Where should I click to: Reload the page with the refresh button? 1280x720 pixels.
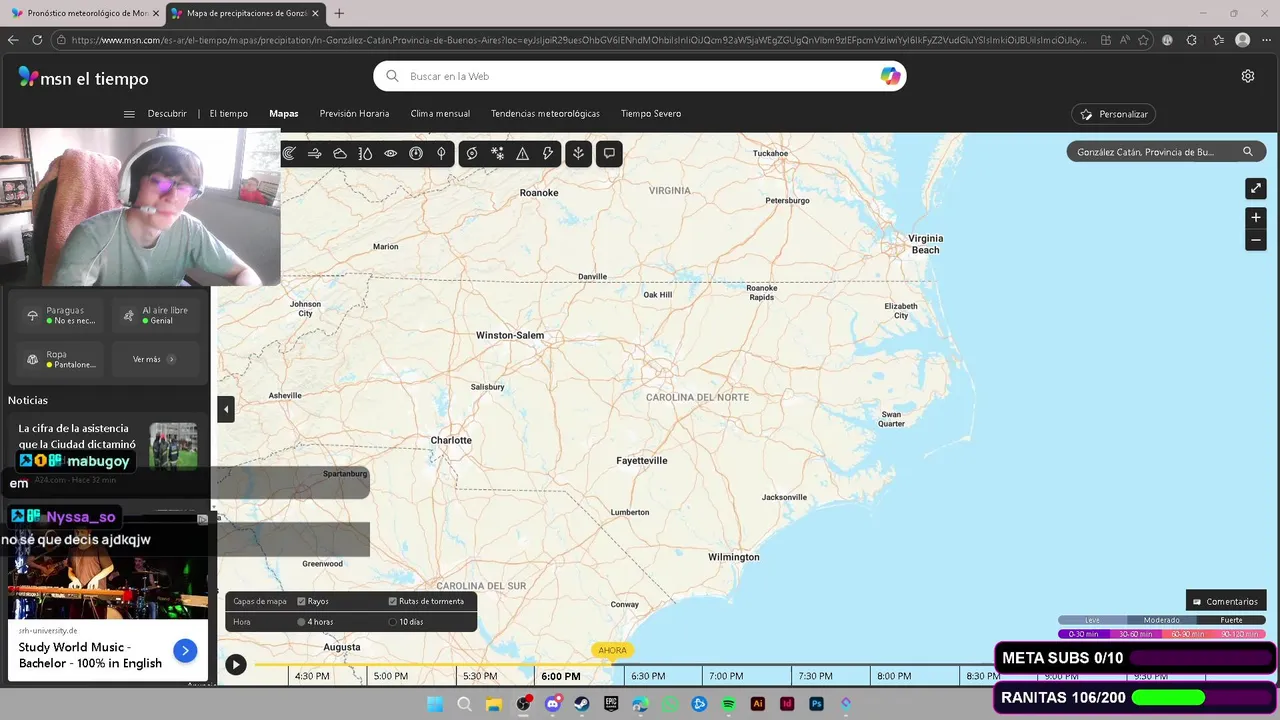(37, 40)
